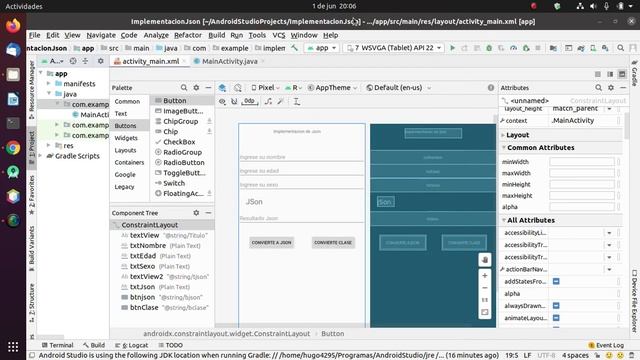Viewport: 640px width, 360px height.
Task: Toggle alwaysDrawnWithCache checkbox
Action: point(556,305)
